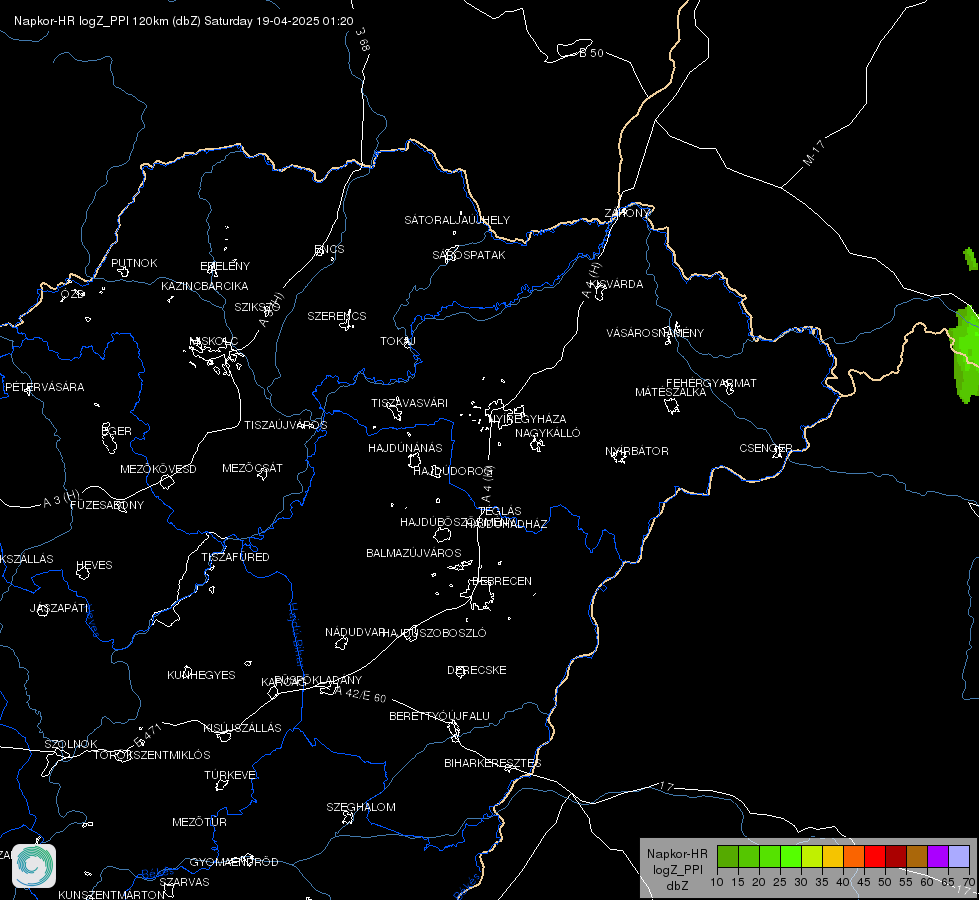
Task: Pick the dark red 50-55 dBZ legend swatch
Action: (896, 856)
